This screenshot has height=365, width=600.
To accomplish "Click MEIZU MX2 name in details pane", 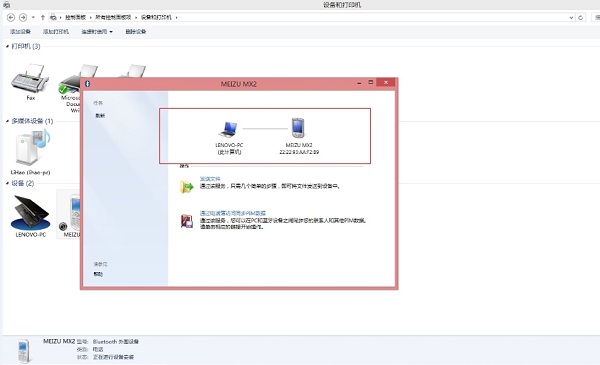I will tap(59, 341).
